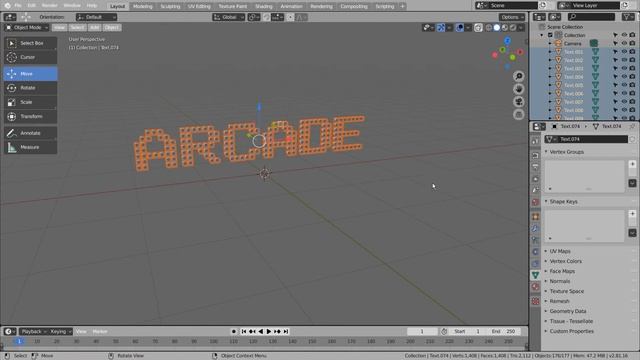Screen dimensions: 640x360
Task: Toggle auto keying record button
Action: [234, 331]
